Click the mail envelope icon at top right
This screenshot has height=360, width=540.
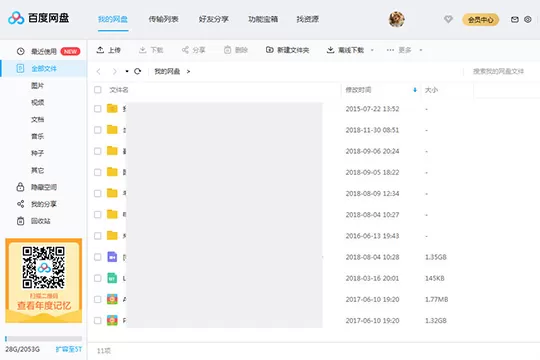(515, 20)
